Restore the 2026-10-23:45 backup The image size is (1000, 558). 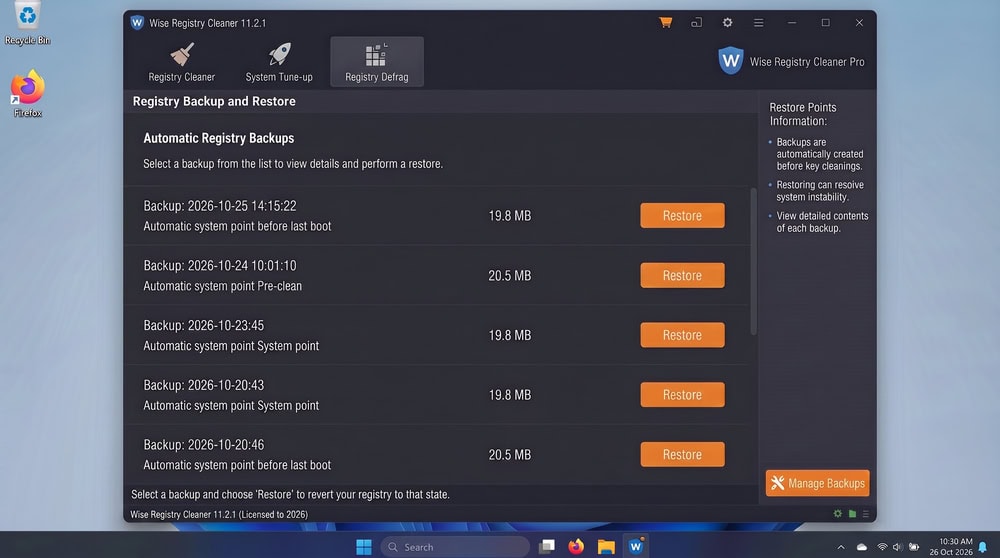682,335
